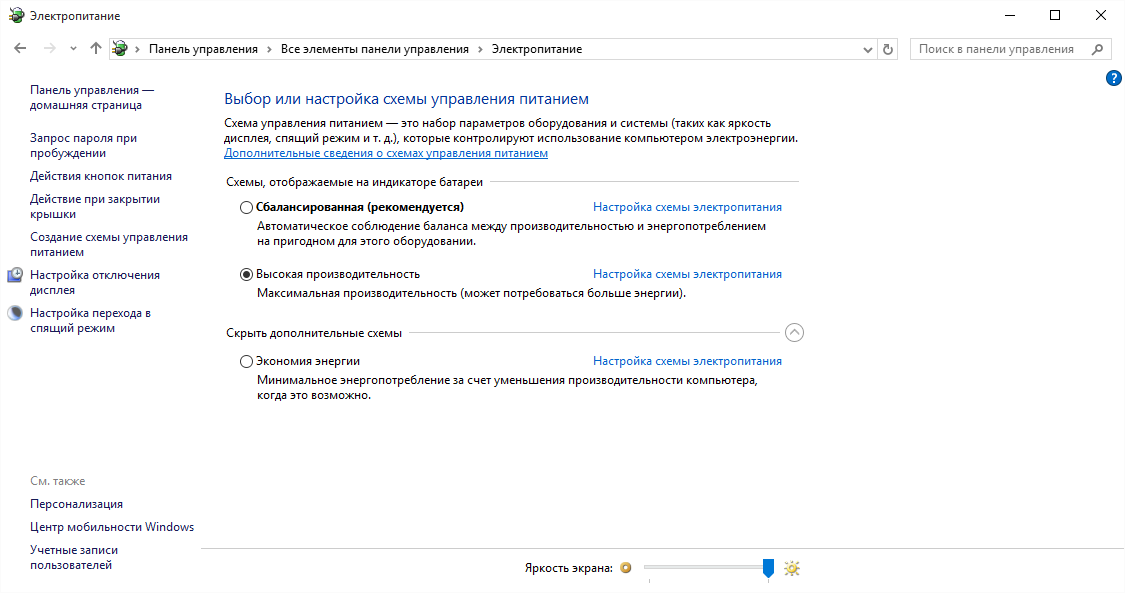
Task: Choose the Экономия энергии power plan
Action: 247,362
